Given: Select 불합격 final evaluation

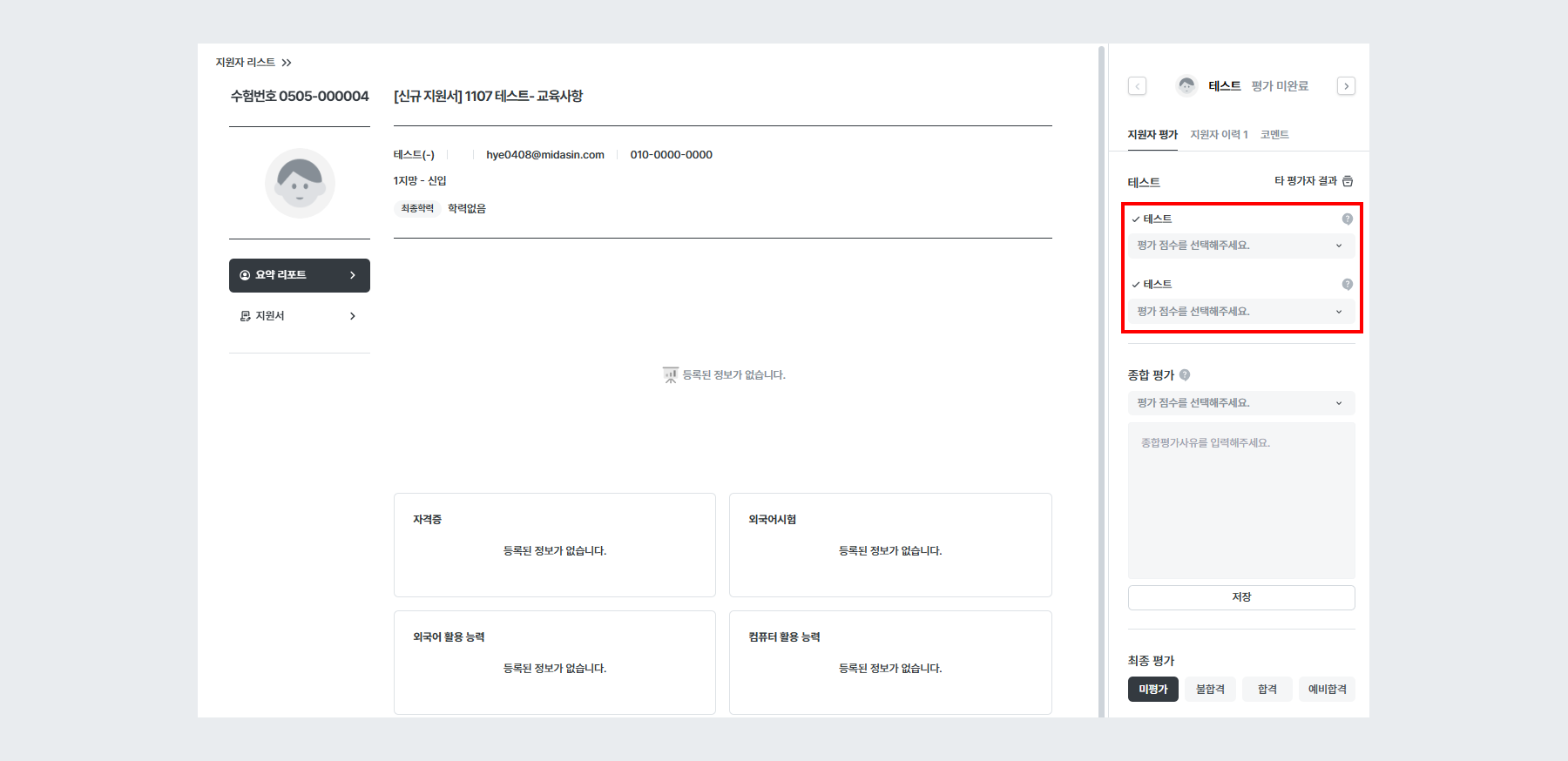Looking at the screenshot, I should tap(1210, 690).
